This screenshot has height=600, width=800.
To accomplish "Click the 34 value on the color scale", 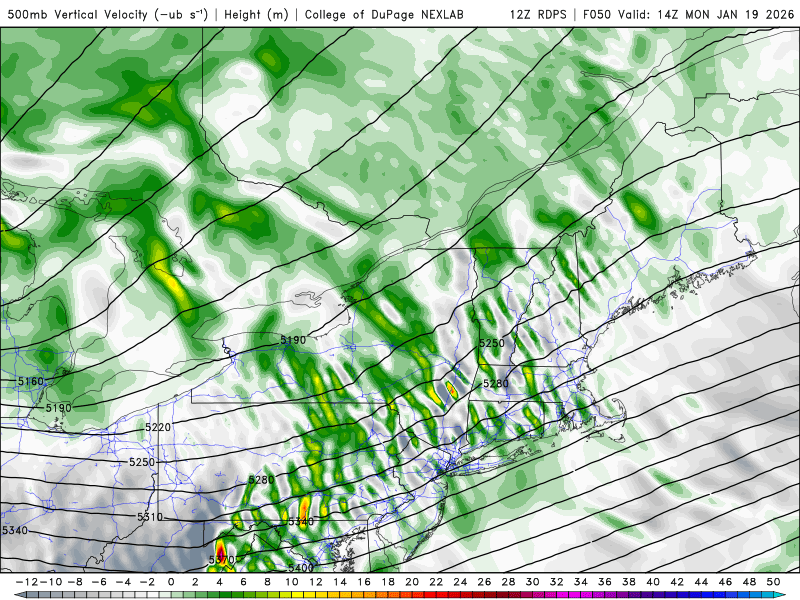I will pyautogui.click(x=581, y=582).
